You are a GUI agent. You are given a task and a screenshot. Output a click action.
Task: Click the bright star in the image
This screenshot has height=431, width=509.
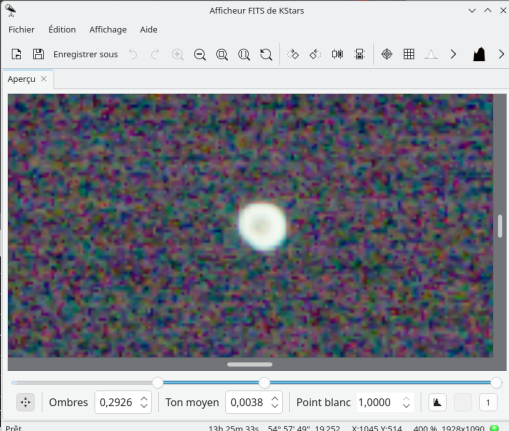point(262,226)
